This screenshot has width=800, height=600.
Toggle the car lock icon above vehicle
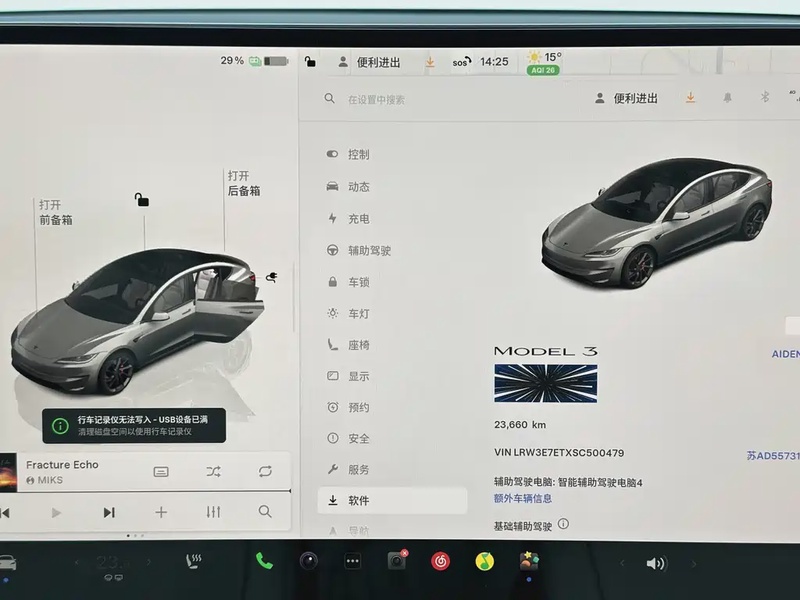(x=142, y=200)
